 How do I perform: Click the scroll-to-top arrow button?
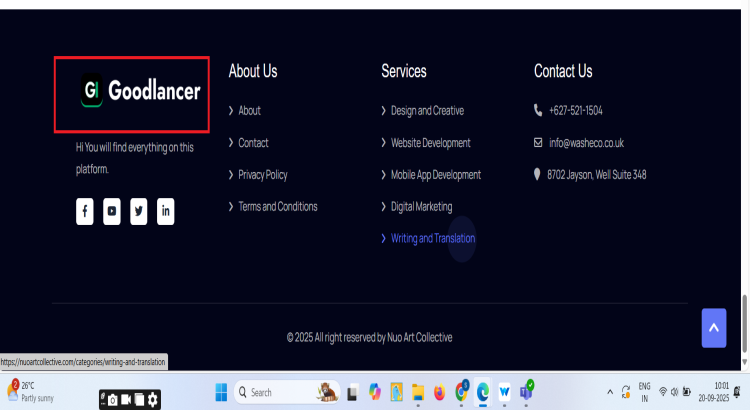(x=714, y=327)
